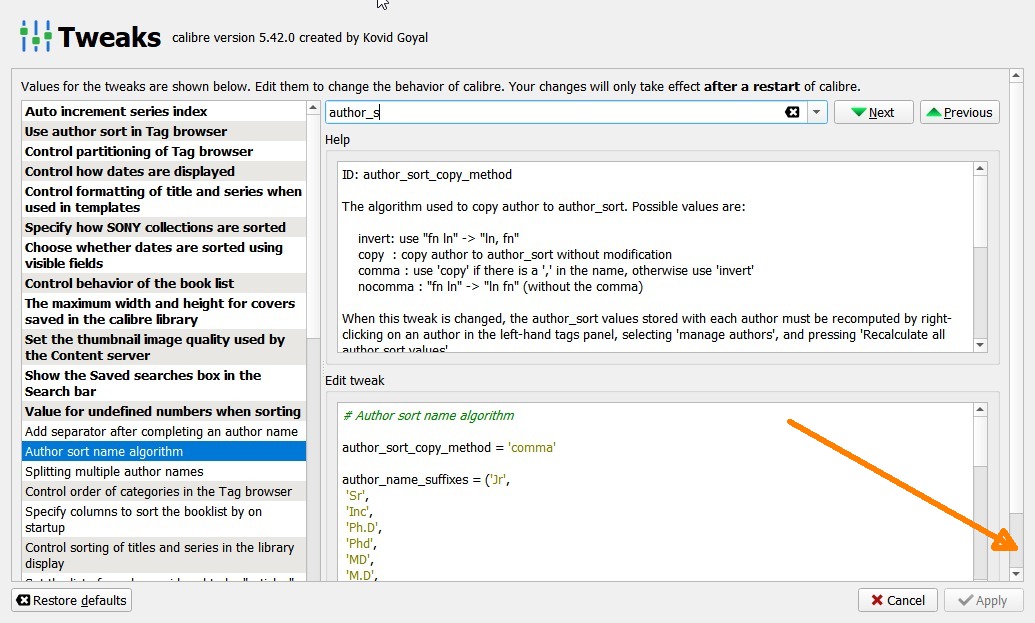Click the Previous search result button

point(960,112)
